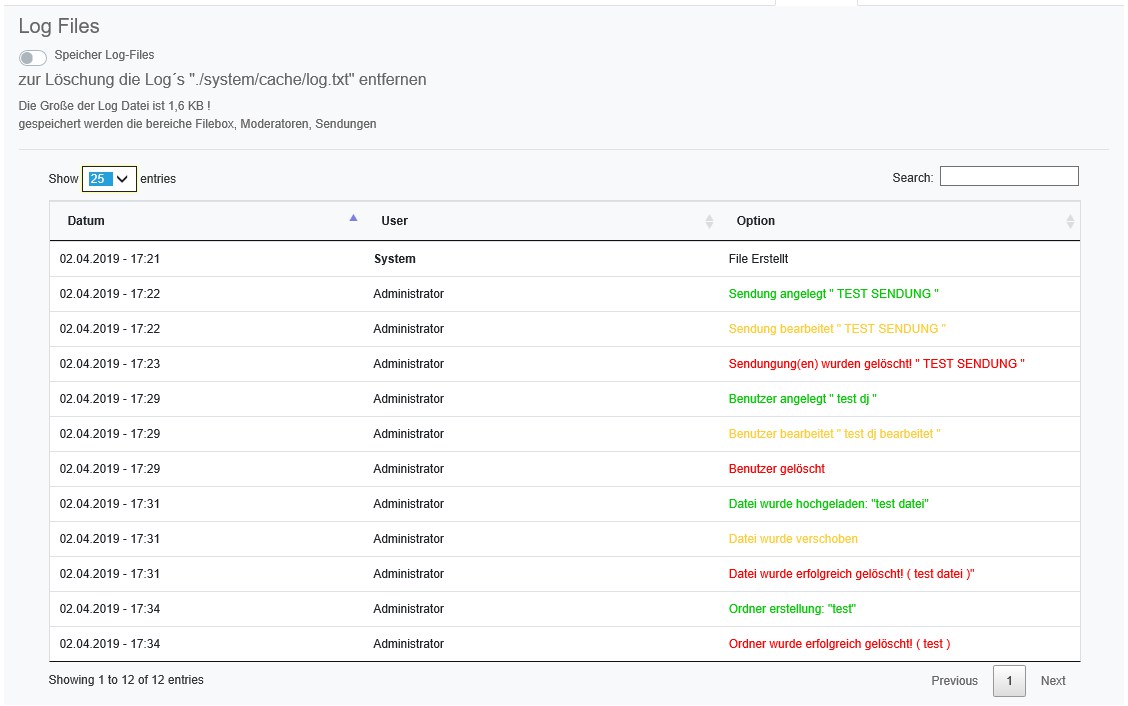Go to the Previous page
The width and height of the screenshot is (1128, 706).
954,681
